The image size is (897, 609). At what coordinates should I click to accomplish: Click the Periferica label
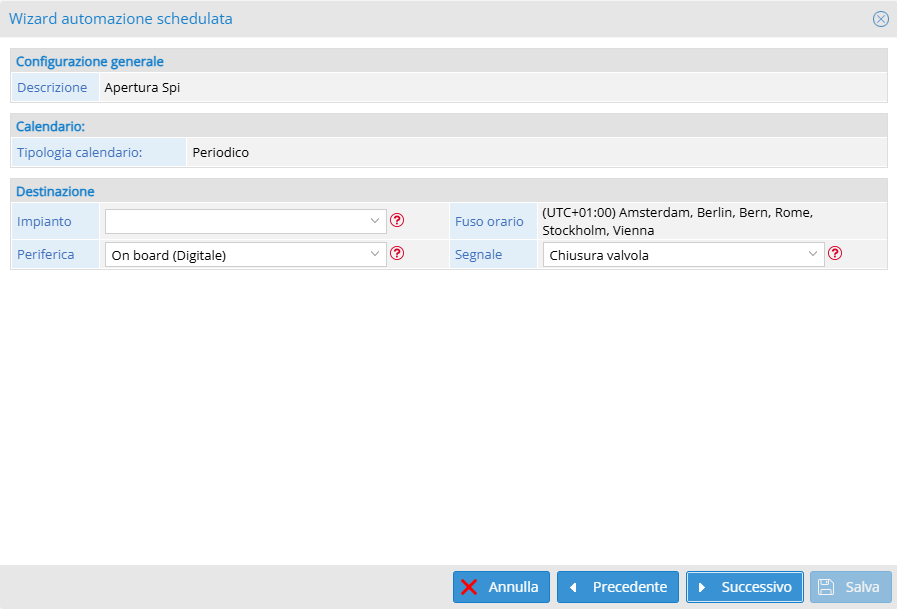[x=46, y=254]
